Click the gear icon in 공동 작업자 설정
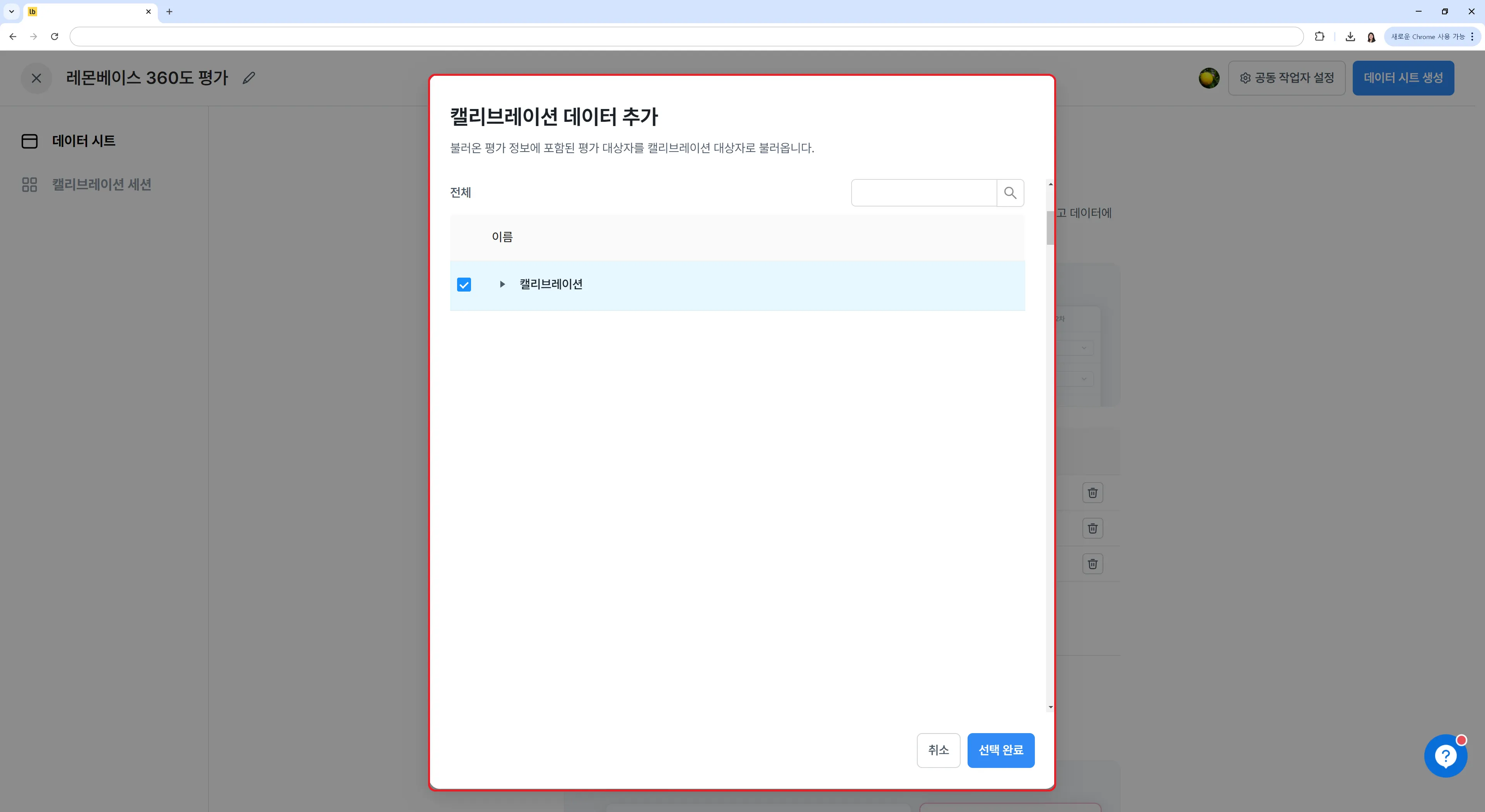This screenshot has width=1485, height=812. pyautogui.click(x=1245, y=78)
